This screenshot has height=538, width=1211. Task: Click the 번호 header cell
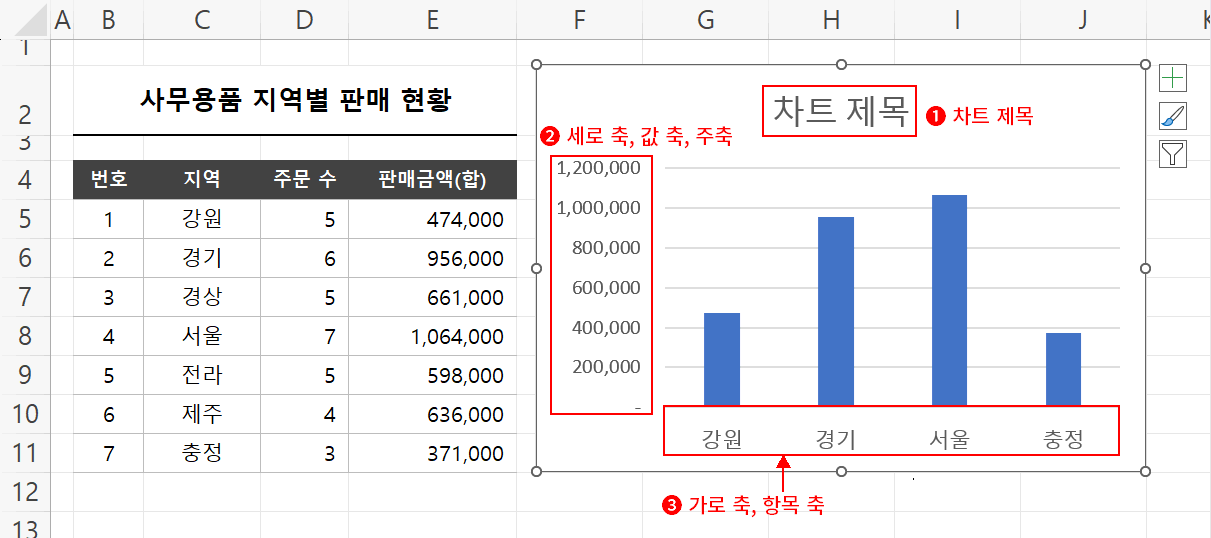pos(109,179)
